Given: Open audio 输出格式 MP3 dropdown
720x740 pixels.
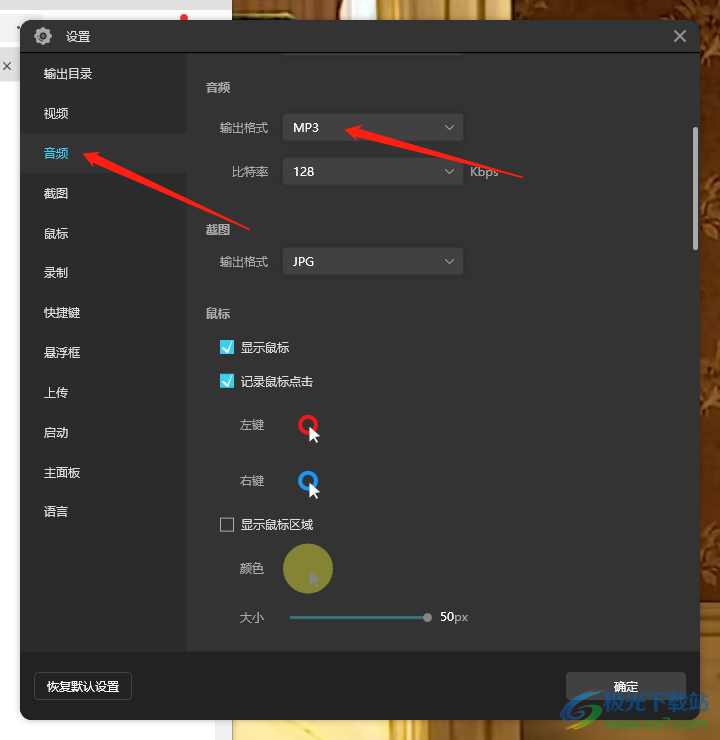Looking at the screenshot, I should pyautogui.click(x=373, y=127).
